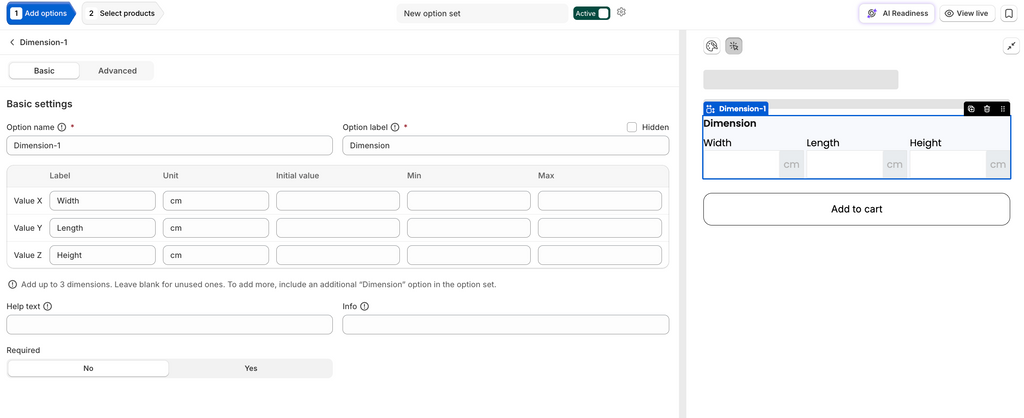Focus the Value X Min input field
This screenshot has height=418, width=1024.
(x=468, y=201)
